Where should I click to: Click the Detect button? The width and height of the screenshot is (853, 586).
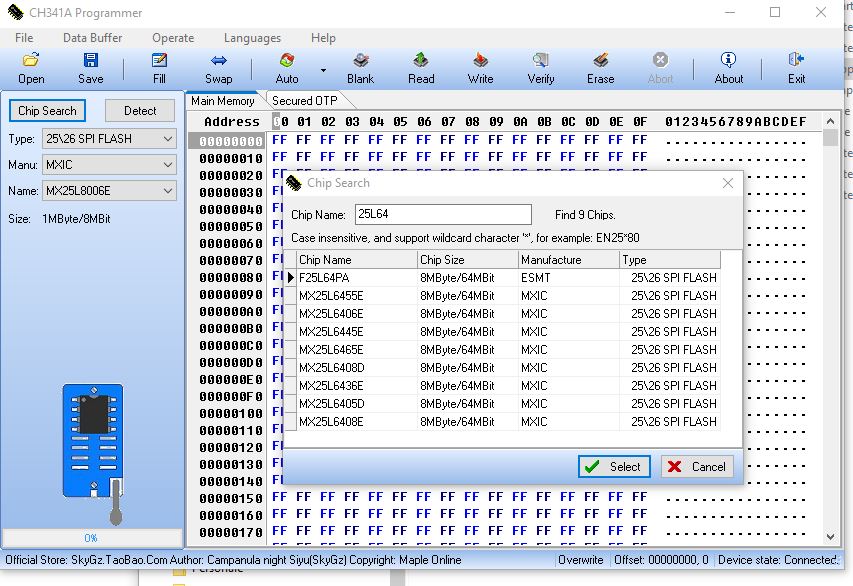pos(140,111)
